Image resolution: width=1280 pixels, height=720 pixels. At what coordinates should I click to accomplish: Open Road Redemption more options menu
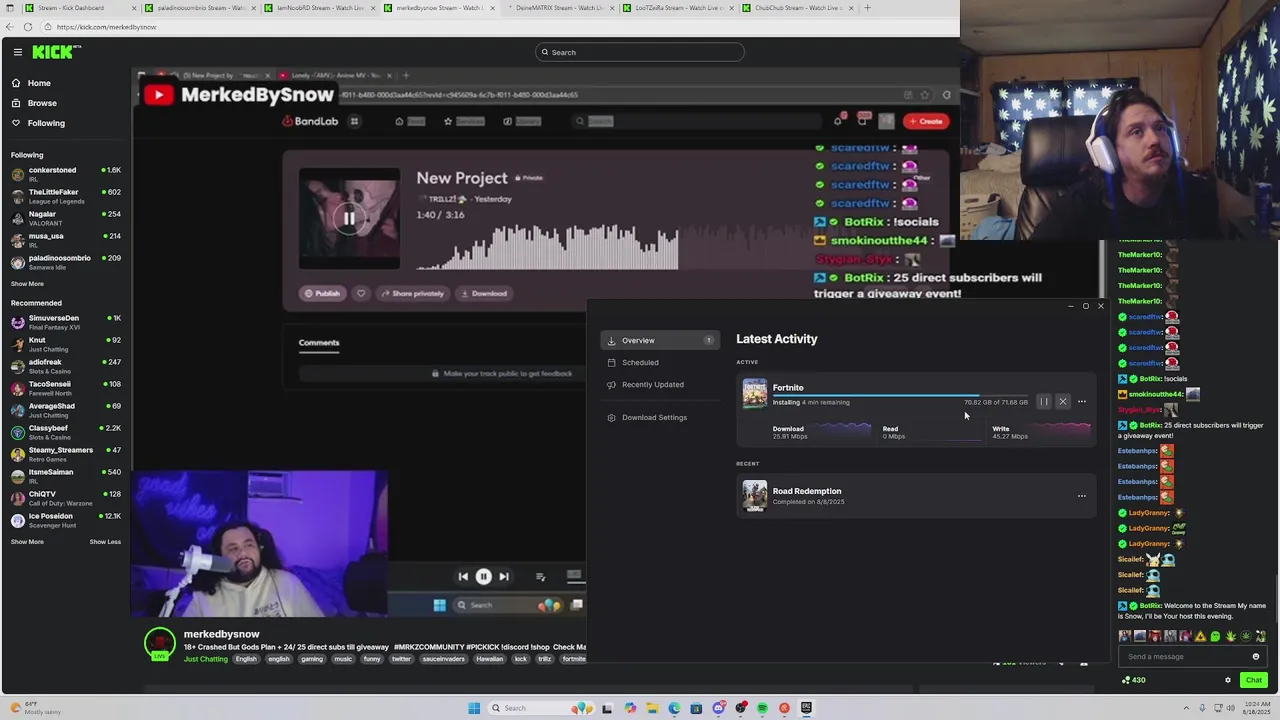pyautogui.click(x=1082, y=496)
